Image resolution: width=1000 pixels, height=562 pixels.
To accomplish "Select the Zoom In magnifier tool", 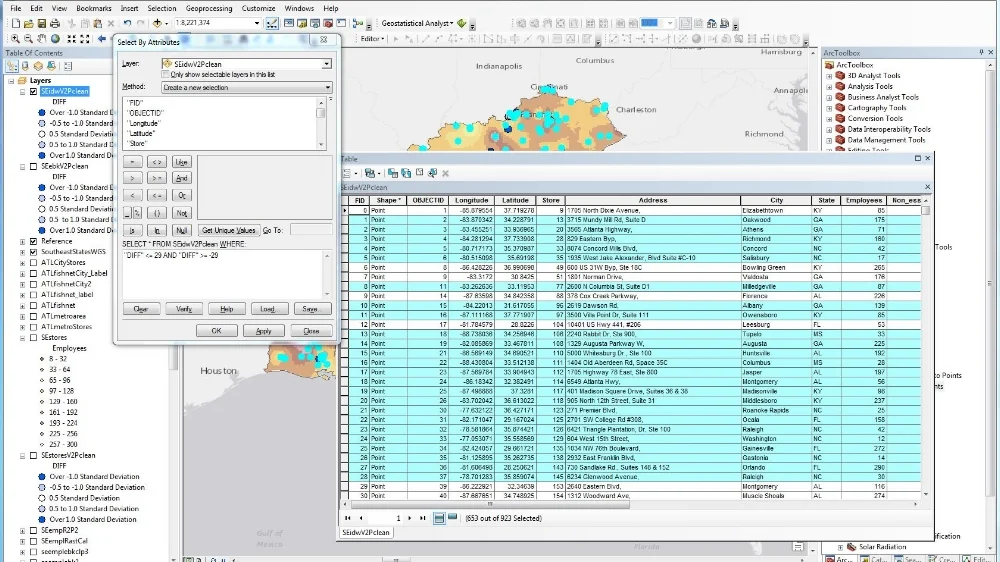I will (x=15, y=39).
